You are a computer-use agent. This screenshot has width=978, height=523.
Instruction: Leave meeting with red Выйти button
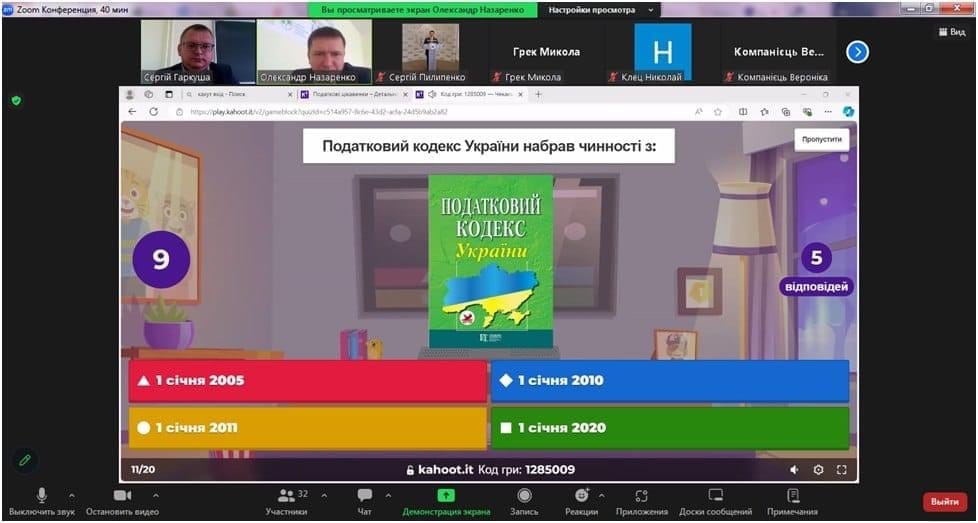click(x=944, y=501)
